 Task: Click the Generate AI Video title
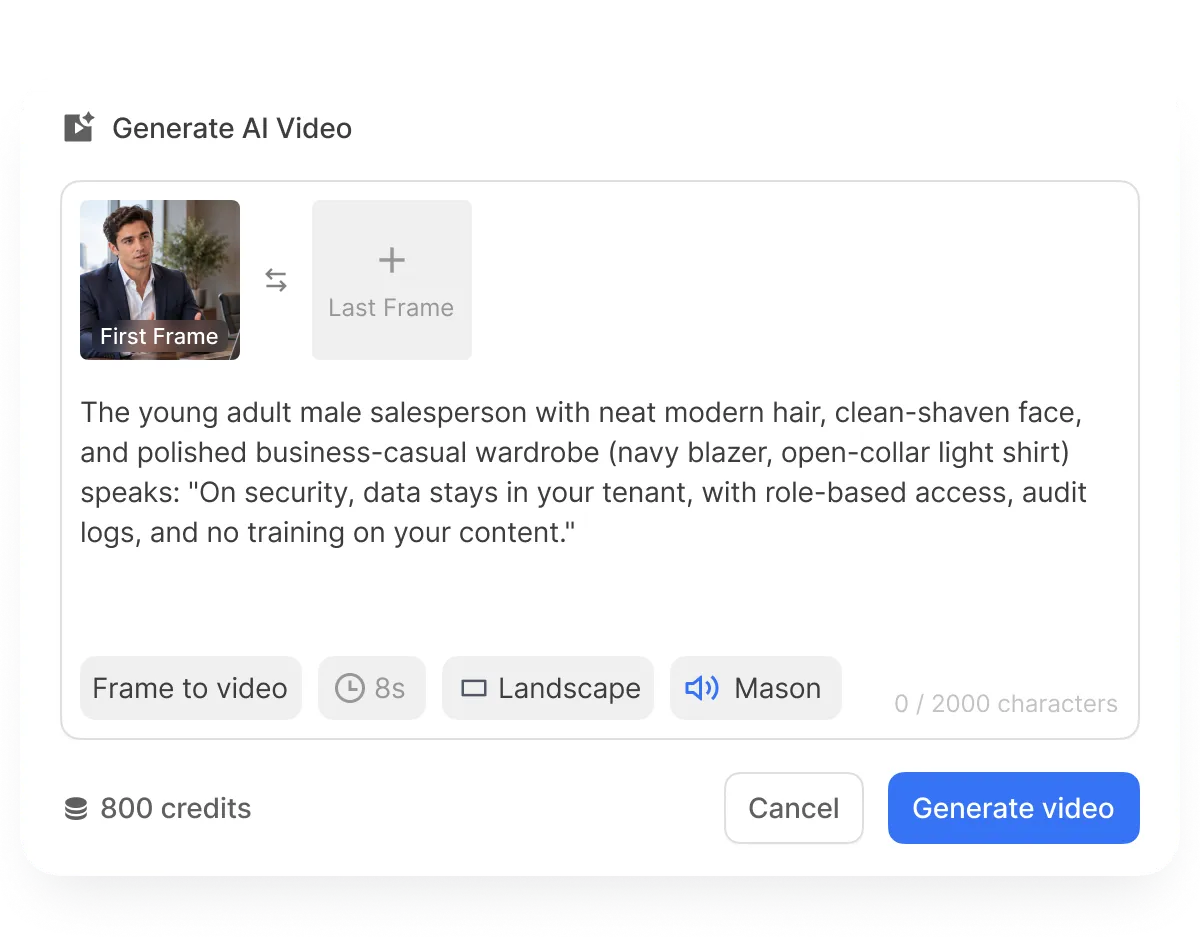[232, 128]
